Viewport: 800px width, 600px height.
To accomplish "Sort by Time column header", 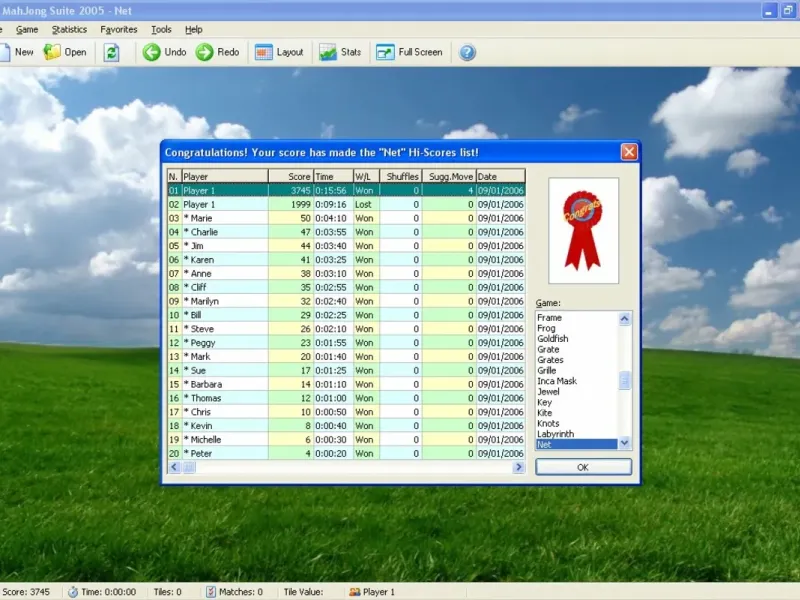I will point(333,177).
